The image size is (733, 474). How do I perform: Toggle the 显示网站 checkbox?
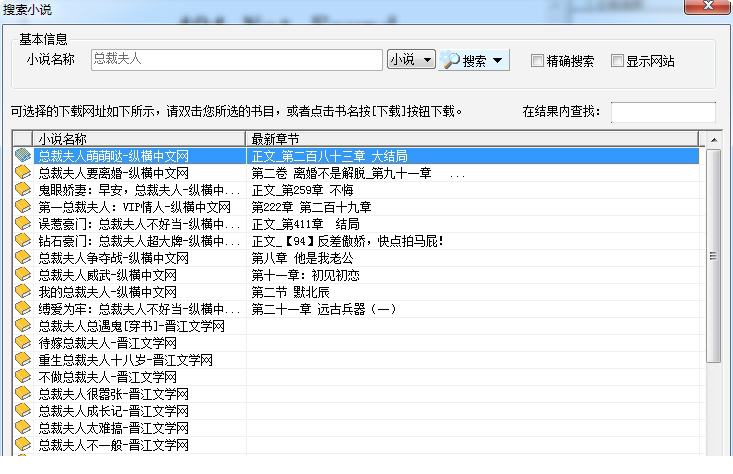point(617,60)
